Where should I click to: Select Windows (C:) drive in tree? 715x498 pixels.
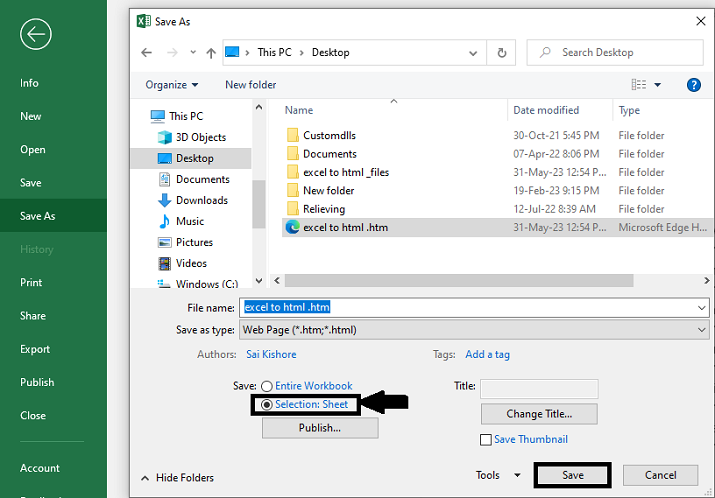click(197, 283)
